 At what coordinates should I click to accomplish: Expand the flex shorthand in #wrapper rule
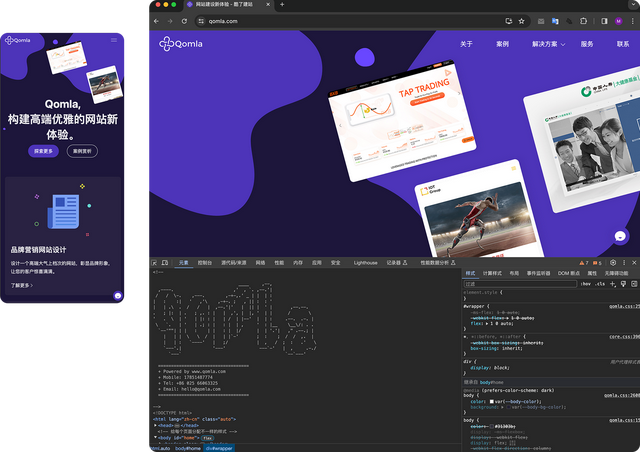486,324
